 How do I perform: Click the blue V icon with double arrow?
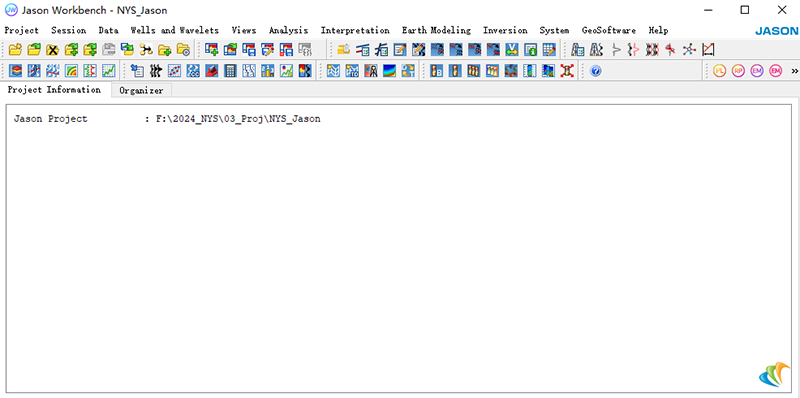[x=512, y=49]
